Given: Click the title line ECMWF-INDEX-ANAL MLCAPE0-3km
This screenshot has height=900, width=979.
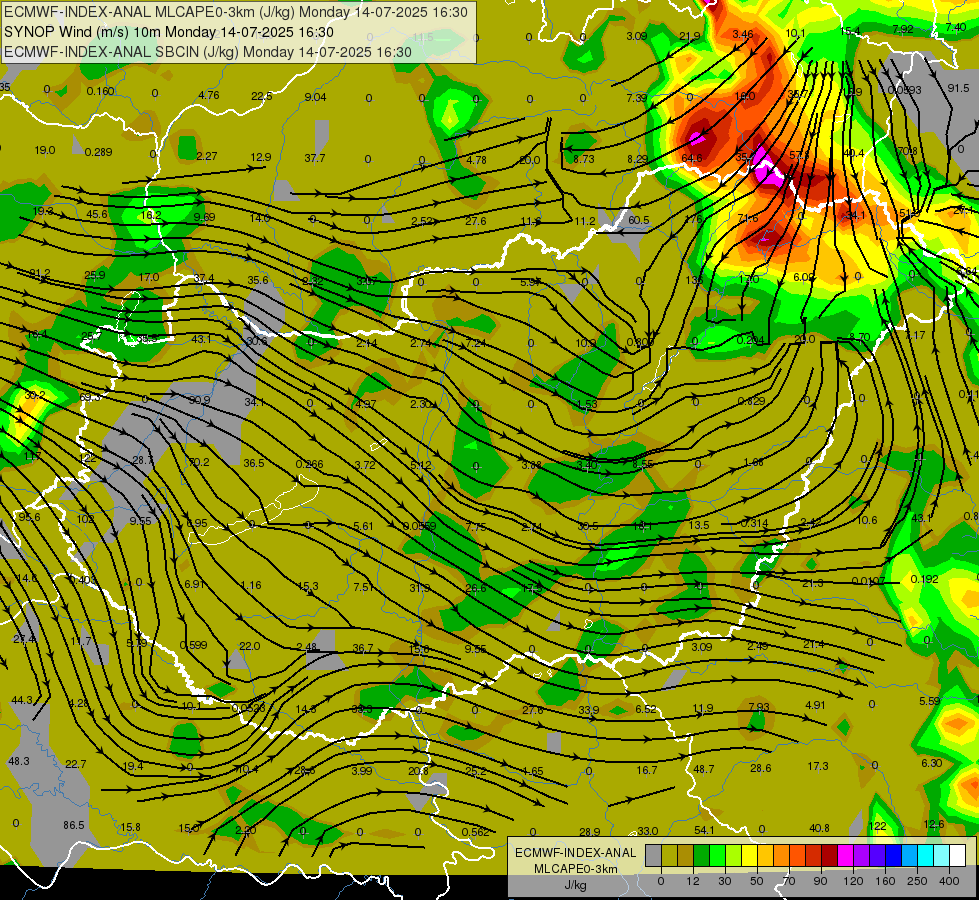Looking at the screenshot, I should [236, 12].
